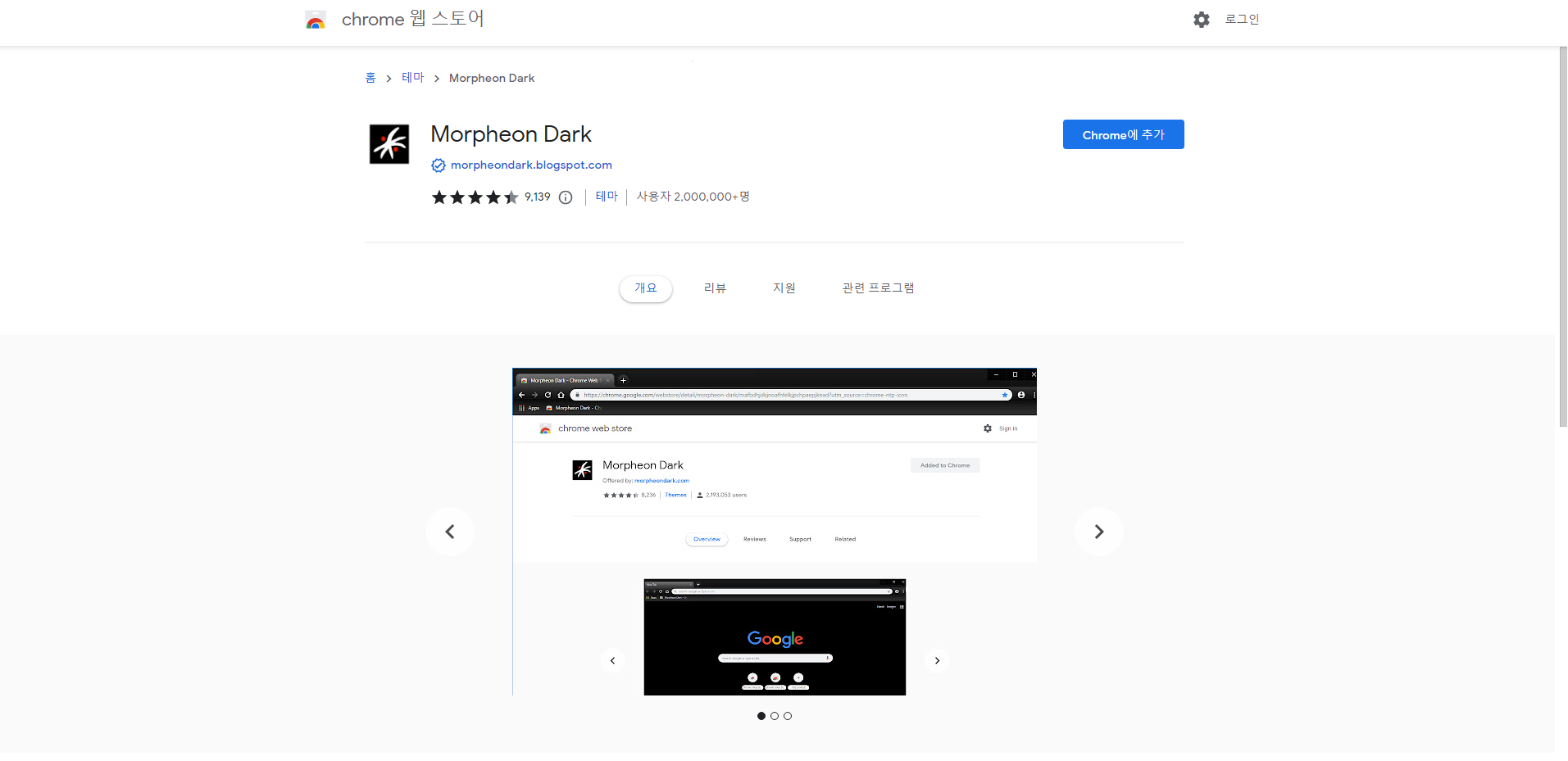Click the 로그인 sign-in link

pos(1242,20)
